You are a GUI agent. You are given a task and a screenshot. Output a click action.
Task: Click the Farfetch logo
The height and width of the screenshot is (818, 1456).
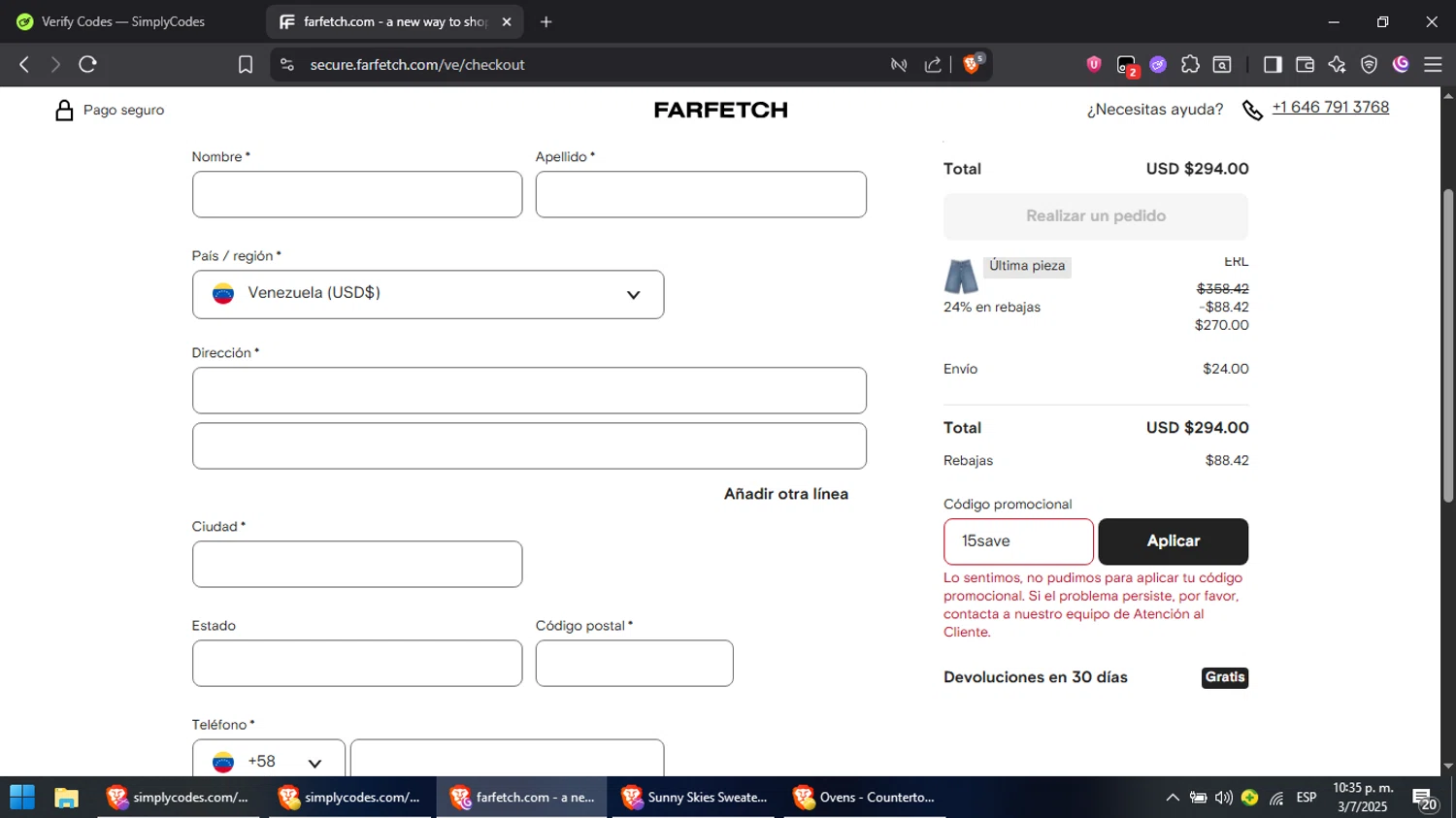coord(720,110)
